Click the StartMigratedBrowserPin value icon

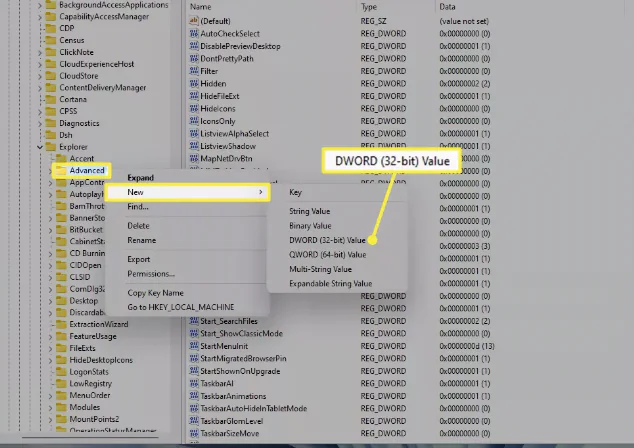click(194, 359)
